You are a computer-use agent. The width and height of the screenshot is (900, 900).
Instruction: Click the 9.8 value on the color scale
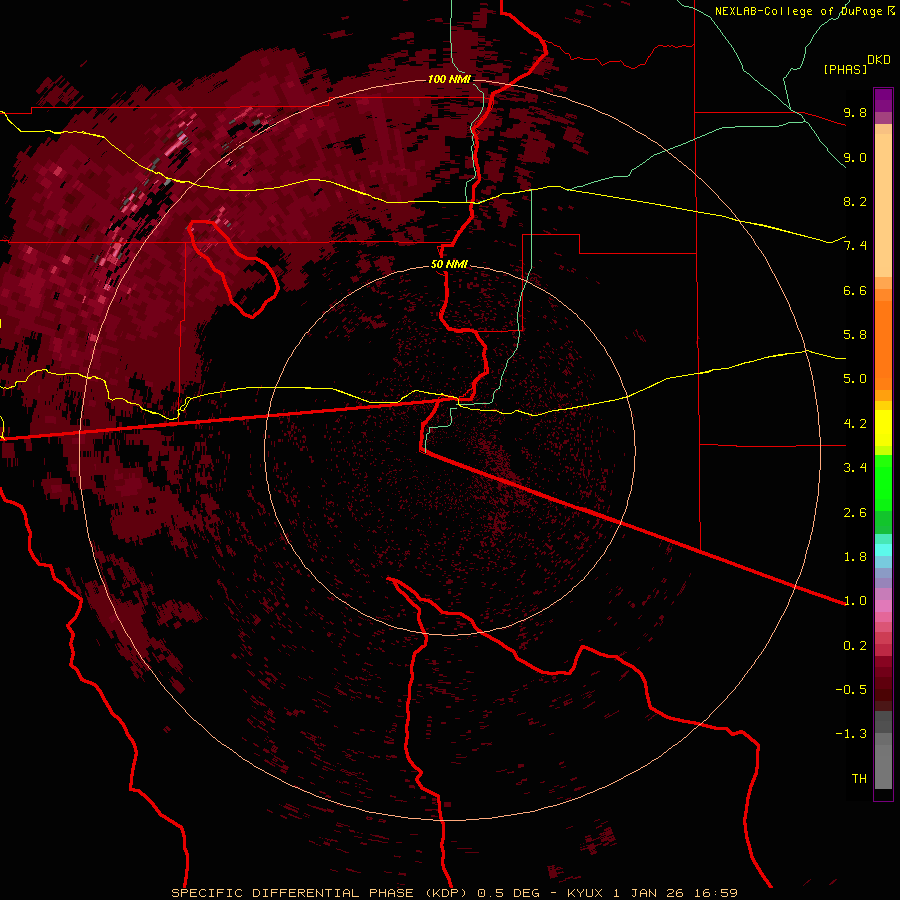855,112
